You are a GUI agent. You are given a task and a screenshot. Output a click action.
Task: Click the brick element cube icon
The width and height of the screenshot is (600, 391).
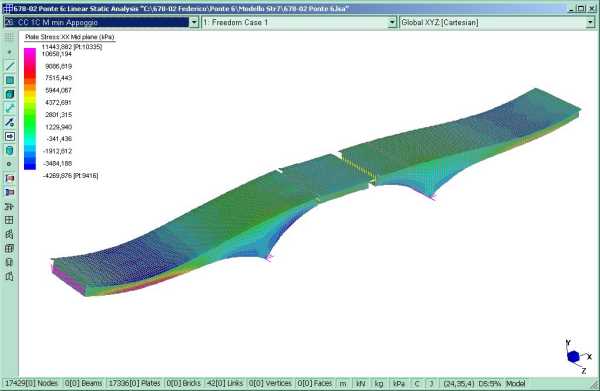(x=10, y=94)
